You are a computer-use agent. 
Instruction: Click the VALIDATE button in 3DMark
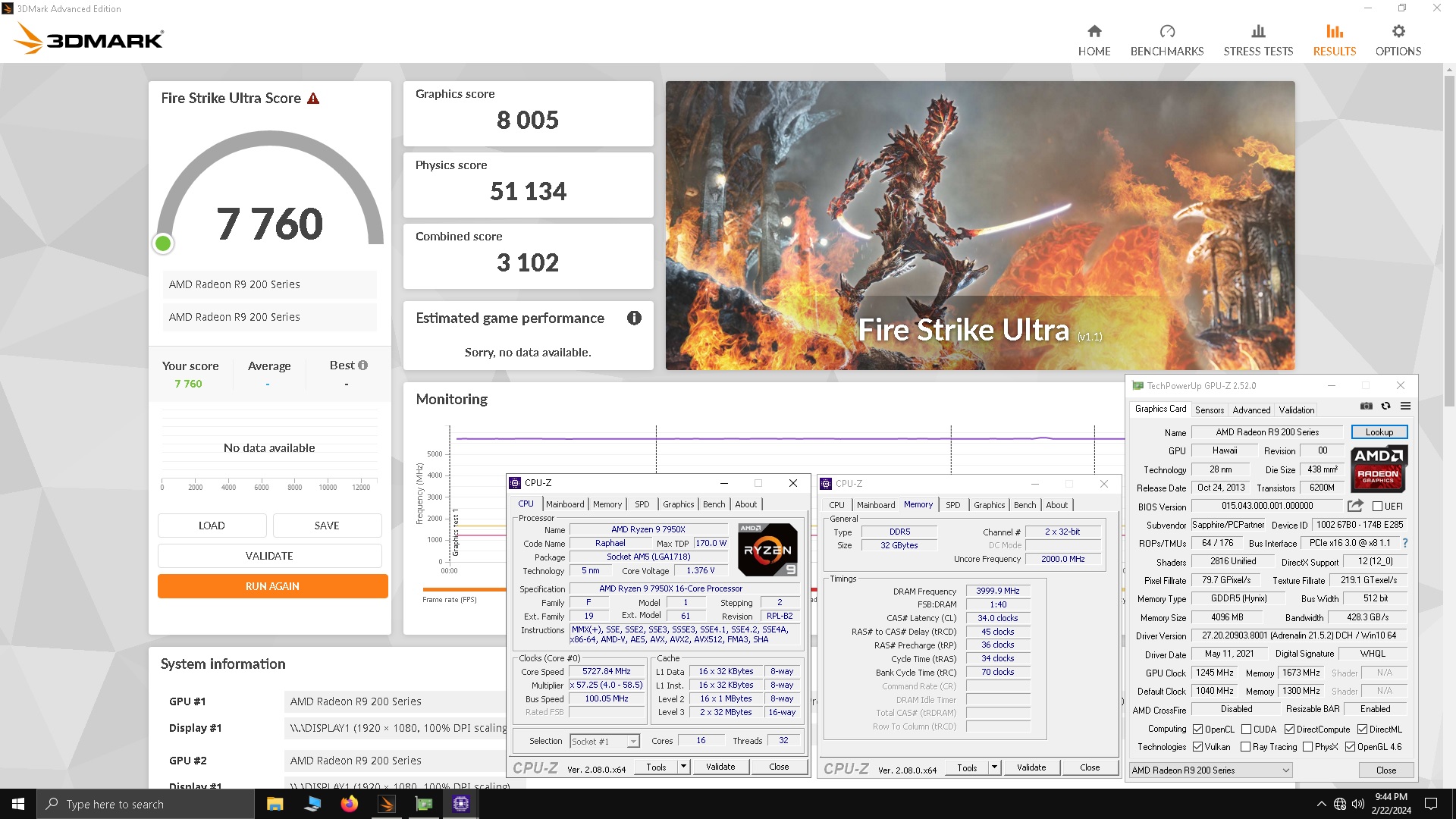[269, 556]
